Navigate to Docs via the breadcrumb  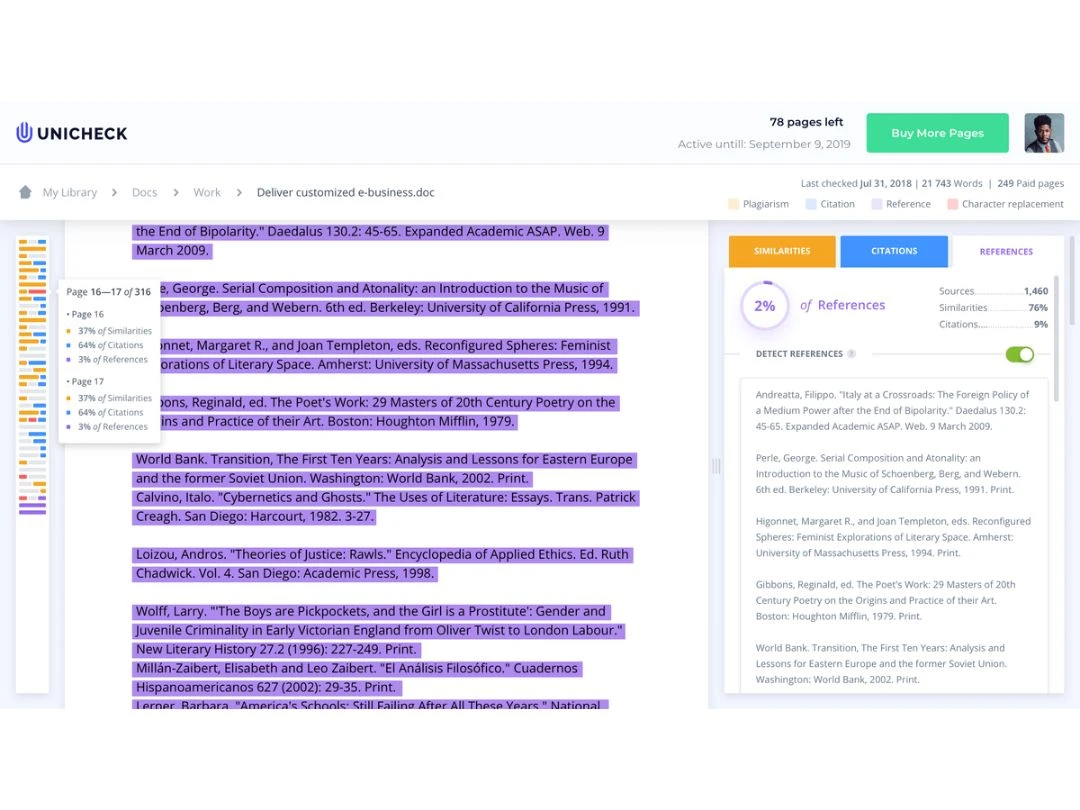144,192
